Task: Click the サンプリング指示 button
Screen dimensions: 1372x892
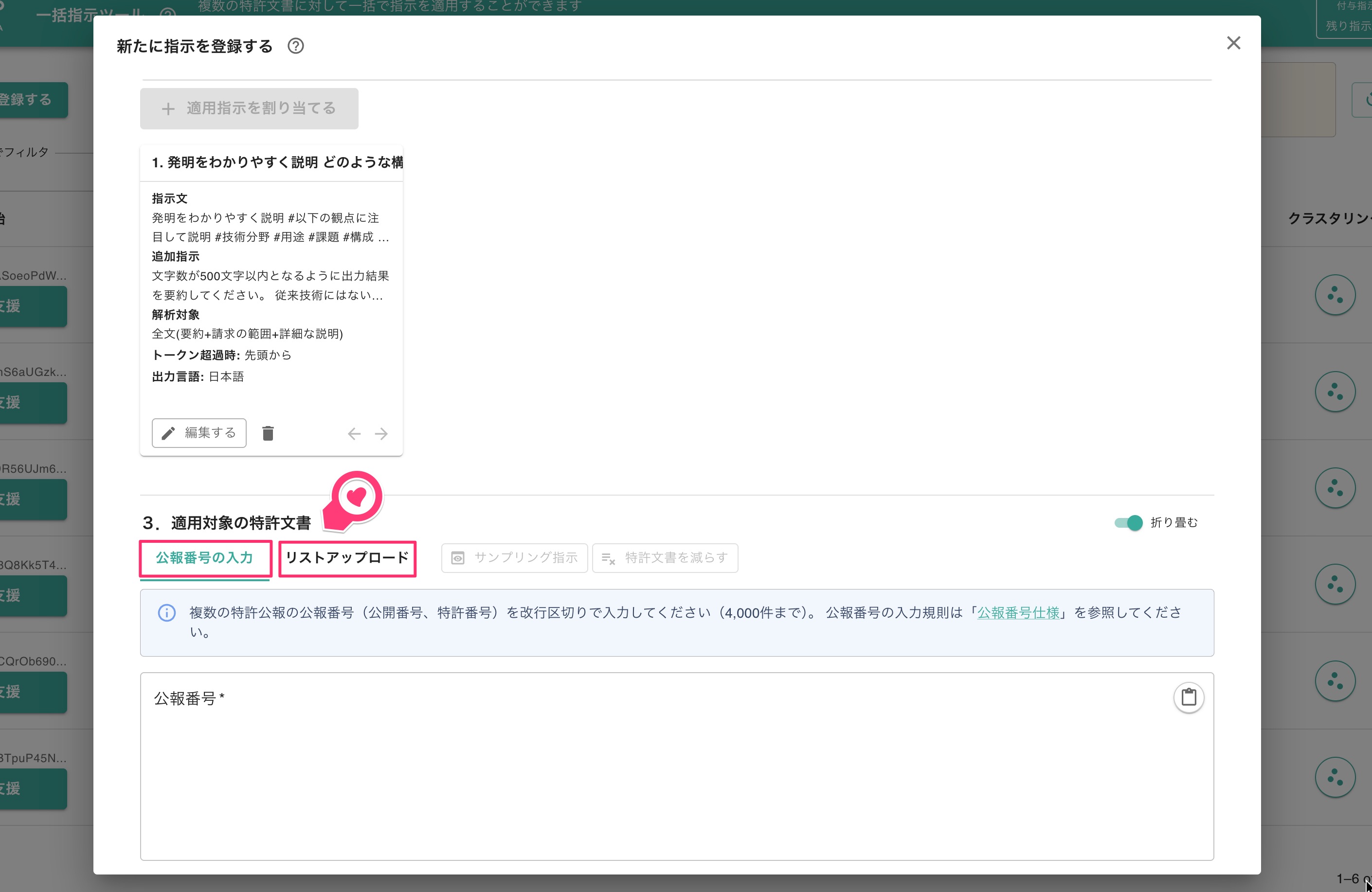Action: coord(514,558)
